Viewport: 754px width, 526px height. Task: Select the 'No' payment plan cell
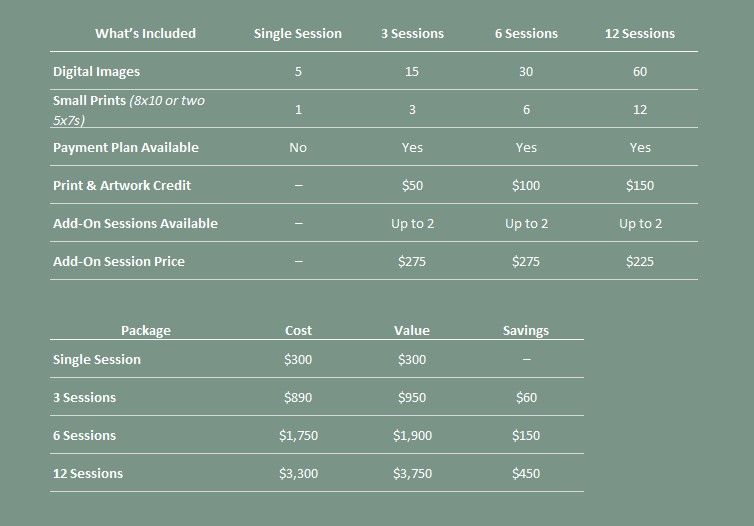click(x=298, y=148)
